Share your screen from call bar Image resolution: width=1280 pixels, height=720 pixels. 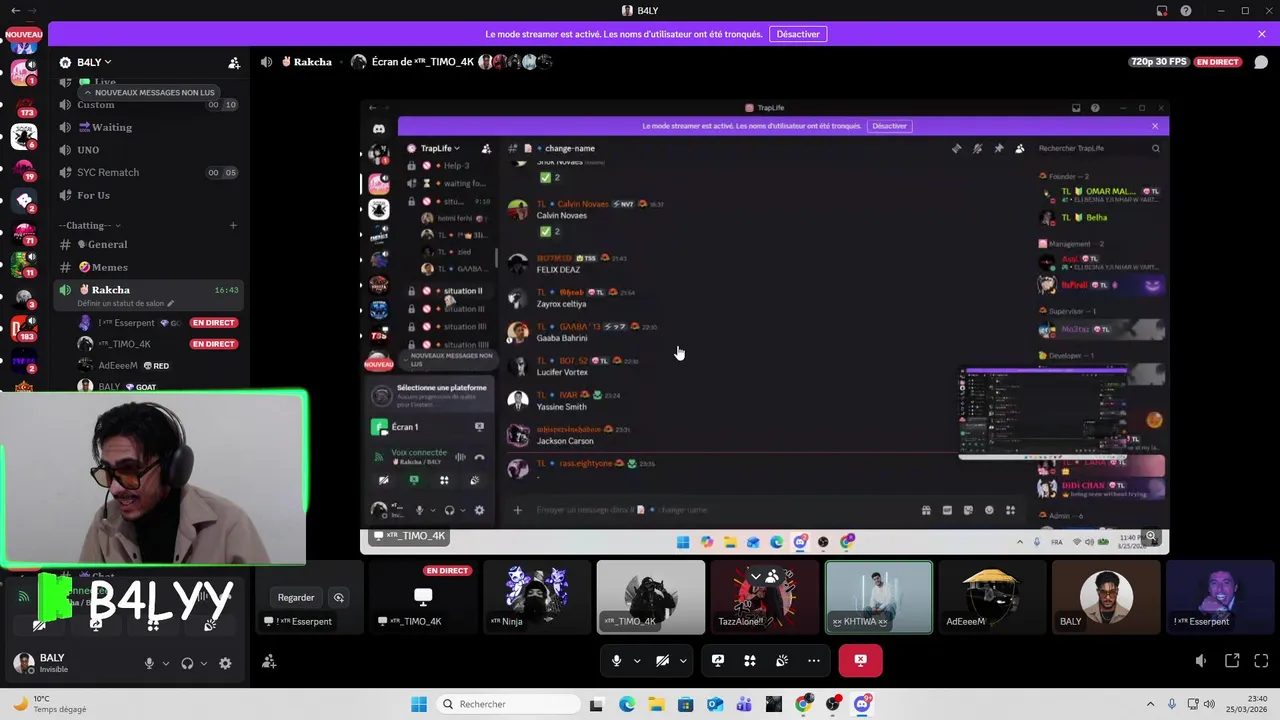coord(718,660)
